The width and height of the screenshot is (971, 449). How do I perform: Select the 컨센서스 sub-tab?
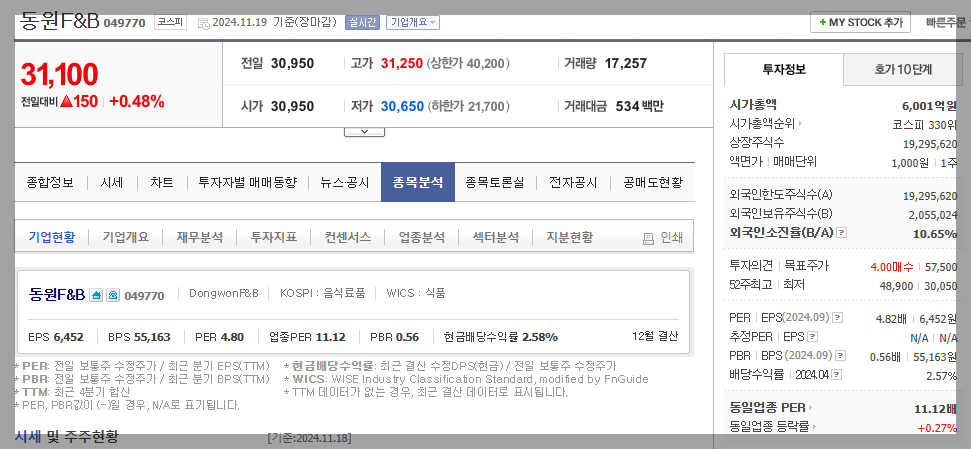click(348, 237)
